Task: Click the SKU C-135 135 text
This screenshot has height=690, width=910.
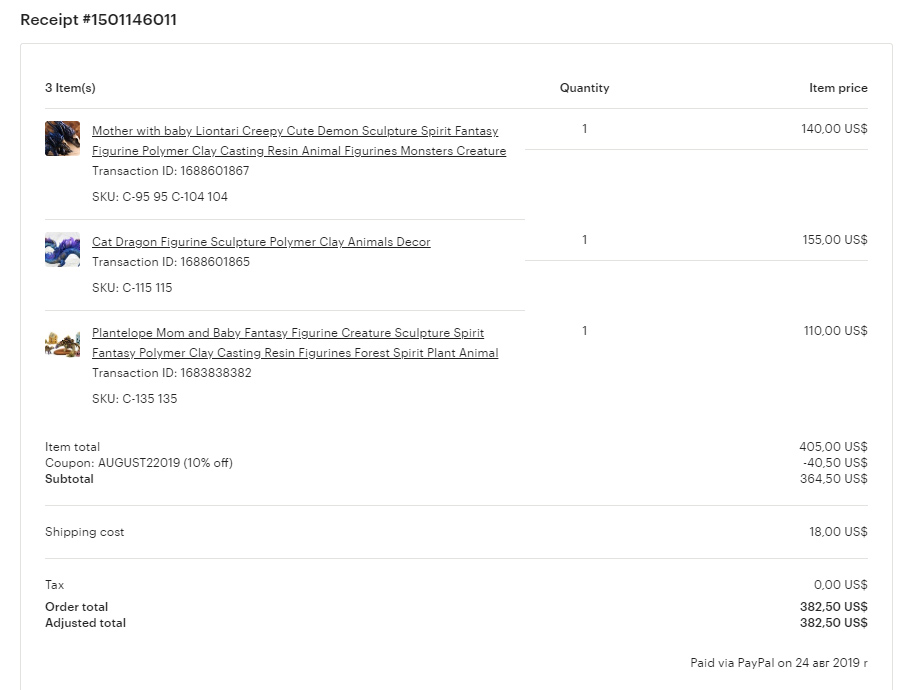Action: coord(135,399)
